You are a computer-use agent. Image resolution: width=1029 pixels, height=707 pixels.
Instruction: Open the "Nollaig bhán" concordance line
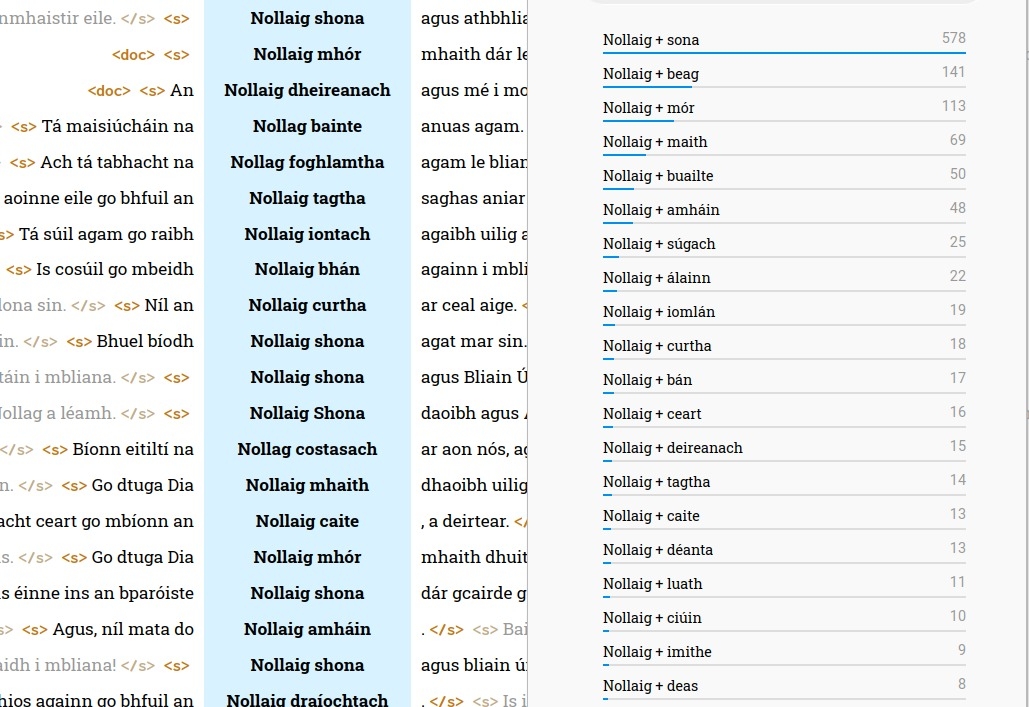(307, 269)
